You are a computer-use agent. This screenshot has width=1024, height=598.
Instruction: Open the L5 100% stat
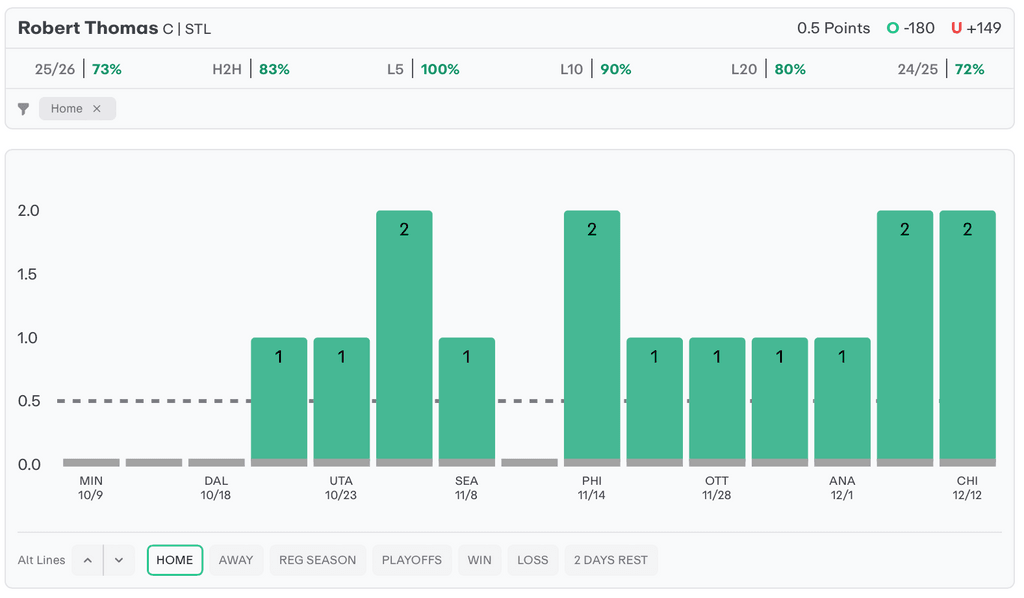(x=423, y=69)
